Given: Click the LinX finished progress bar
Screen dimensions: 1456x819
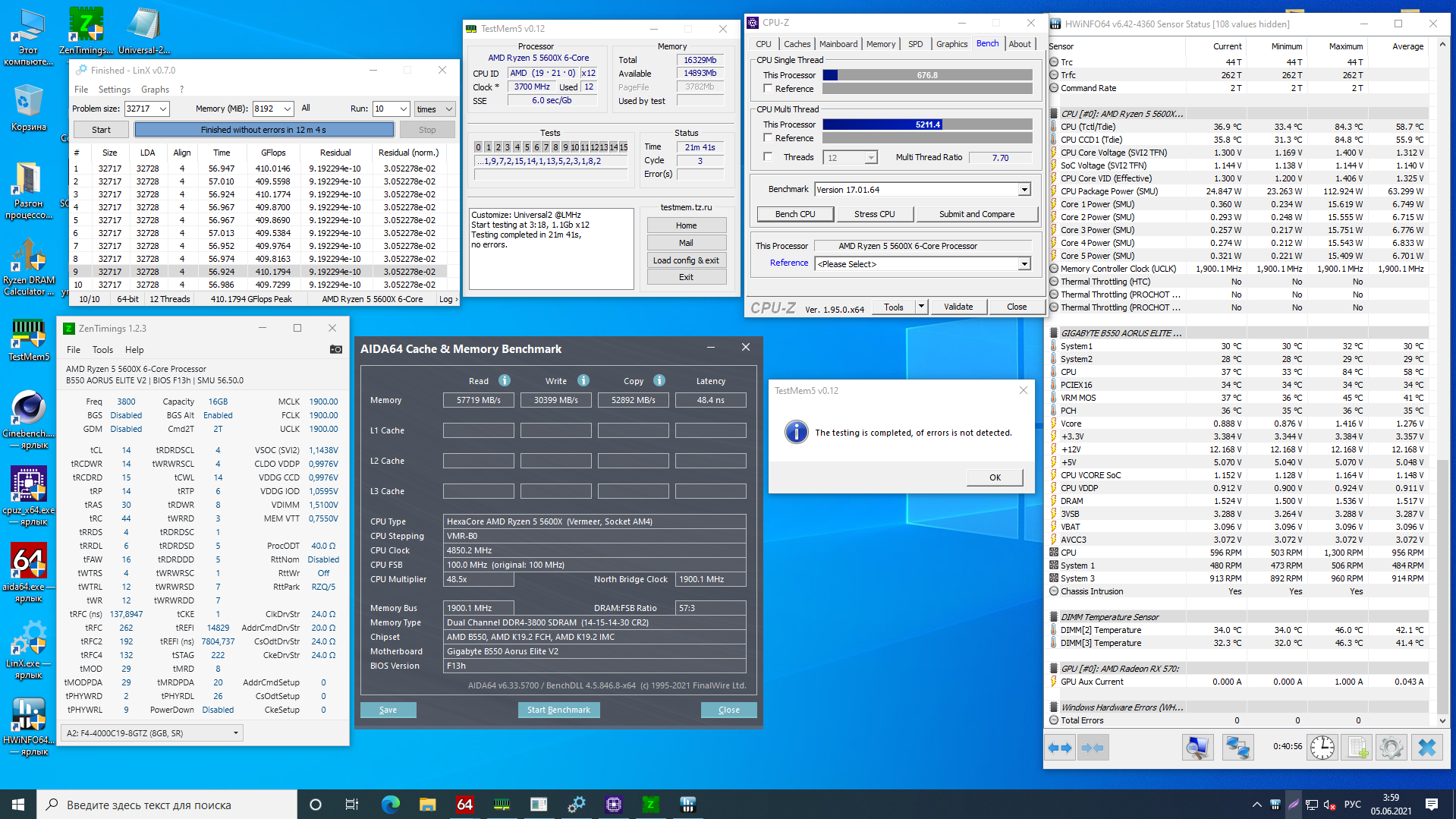Looking at the screenshot, I should coord(264,130).
